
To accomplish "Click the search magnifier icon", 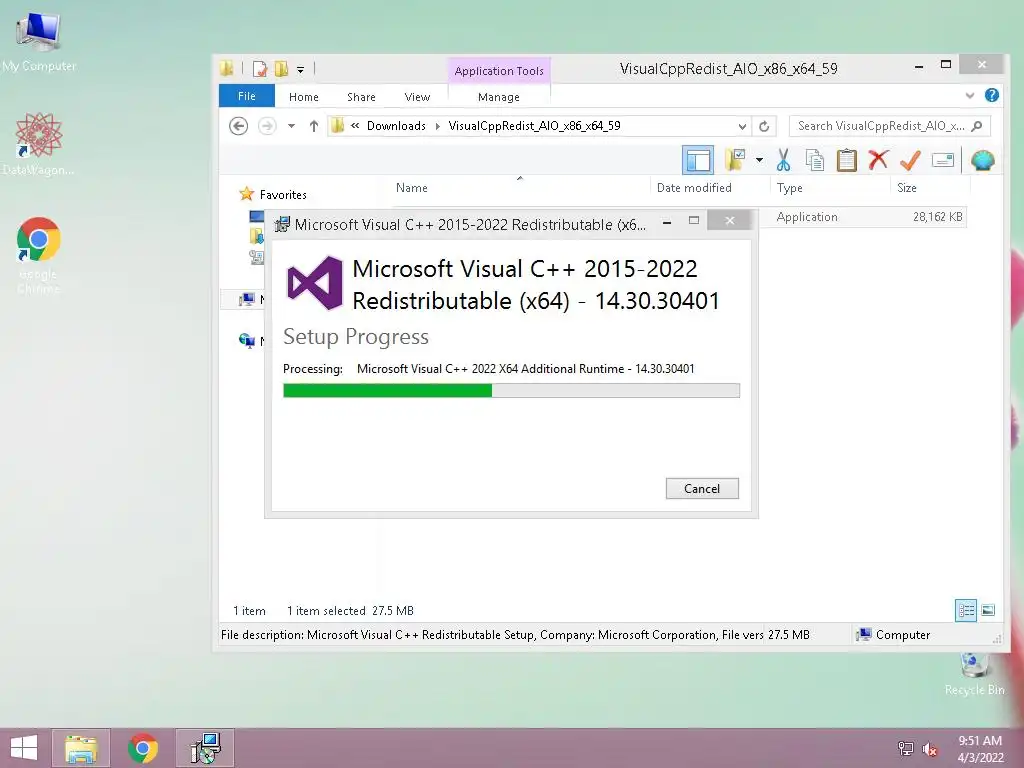I will pyautogui.click(x=977, y=126).
